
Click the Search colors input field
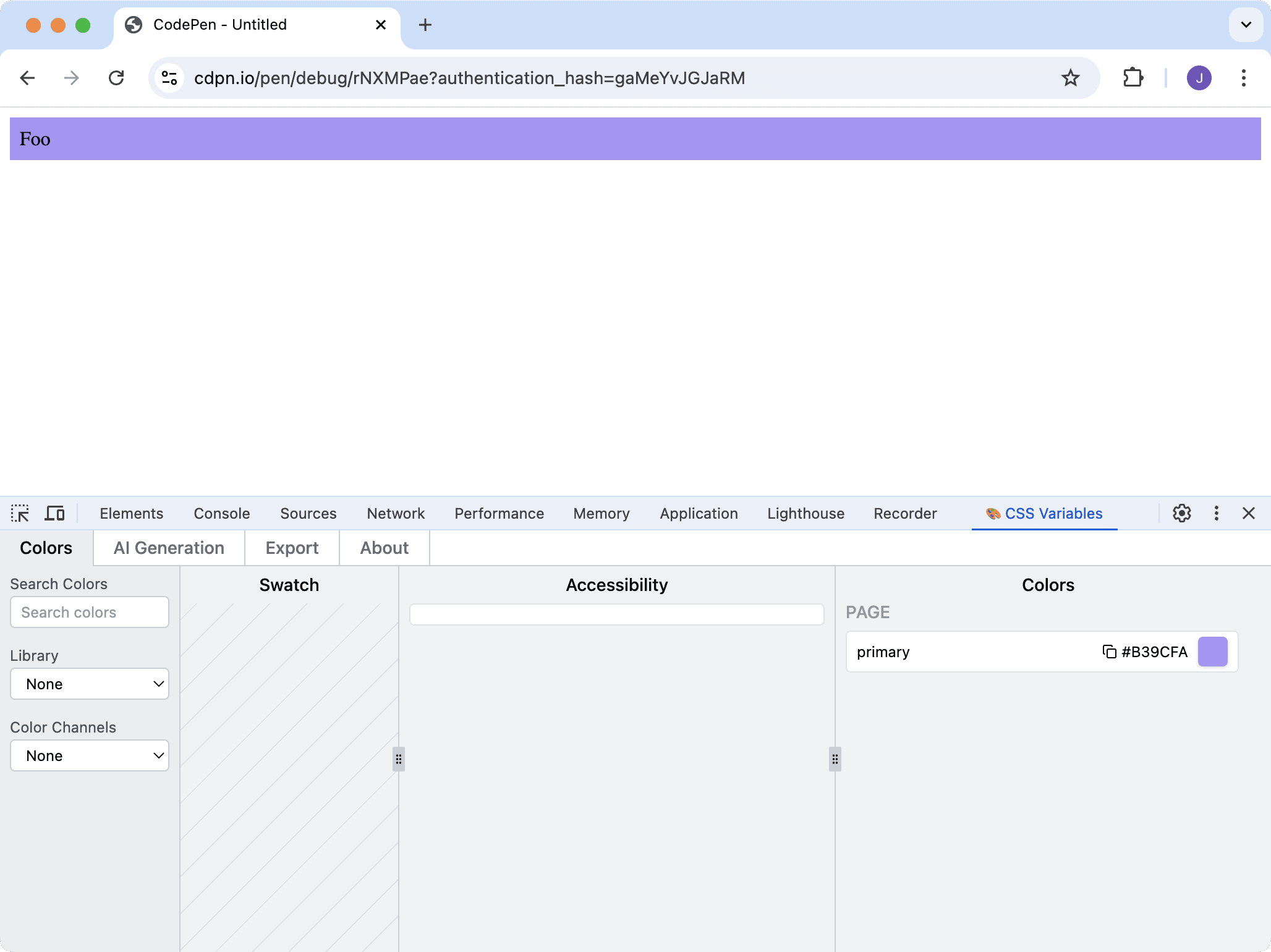pos(90,612)
